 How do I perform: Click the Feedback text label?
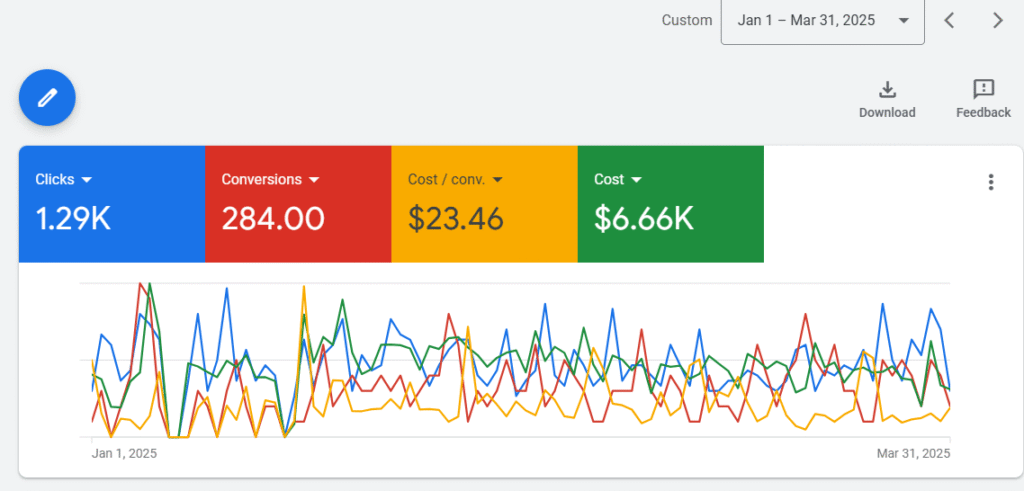tap(983, 113)
